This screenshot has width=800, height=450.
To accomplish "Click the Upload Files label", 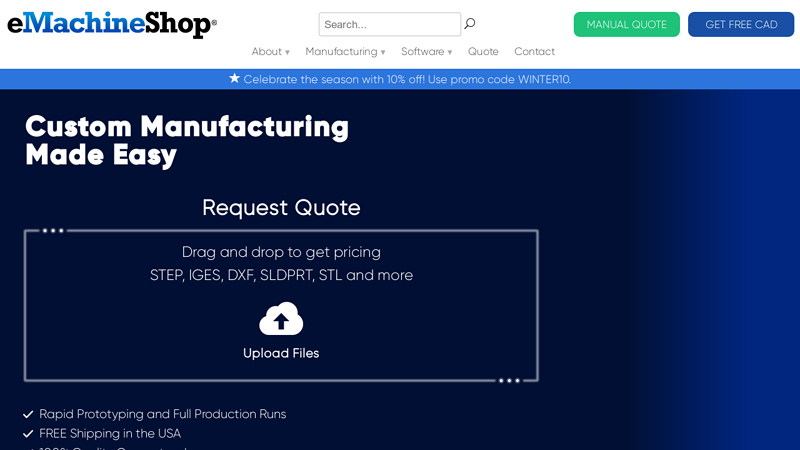I will tap(281, 353).
